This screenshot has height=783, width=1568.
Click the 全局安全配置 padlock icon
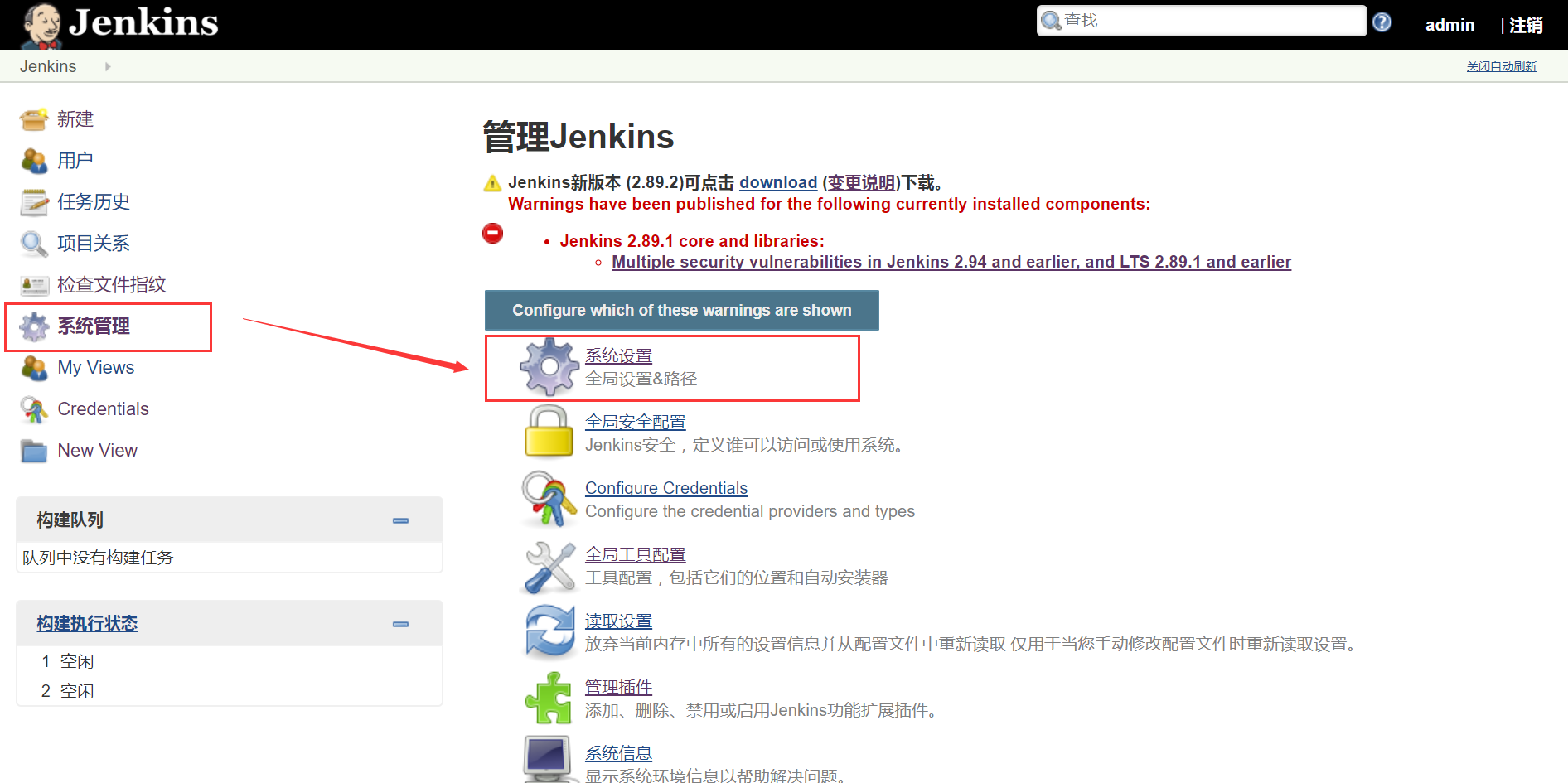pos(549,431)
